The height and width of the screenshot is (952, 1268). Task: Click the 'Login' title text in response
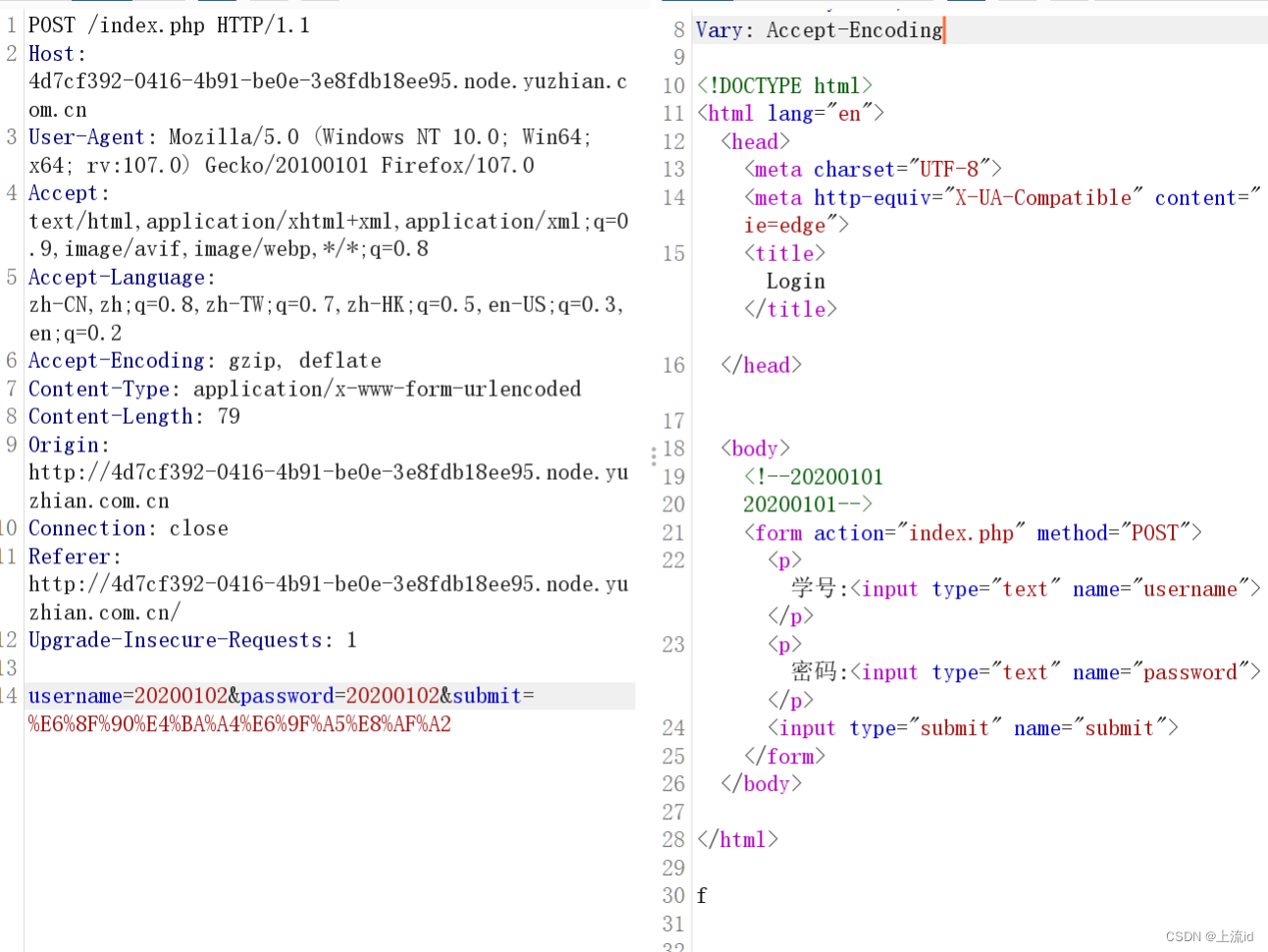pyautogui.click(x=796, y=282)
